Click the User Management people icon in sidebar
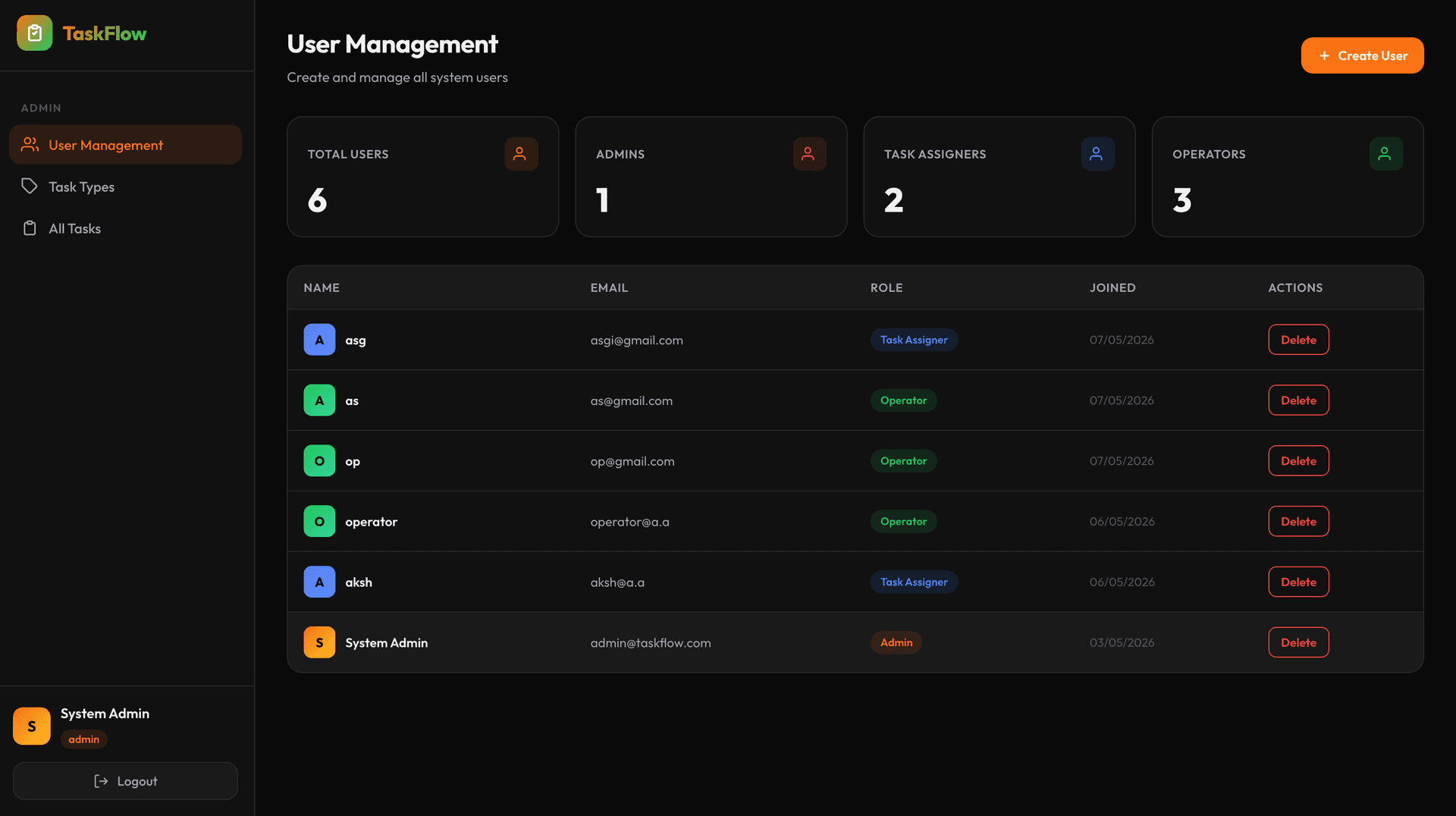Image resolution: width=1456 pixels, height=816 pixels. coord(30,144)
